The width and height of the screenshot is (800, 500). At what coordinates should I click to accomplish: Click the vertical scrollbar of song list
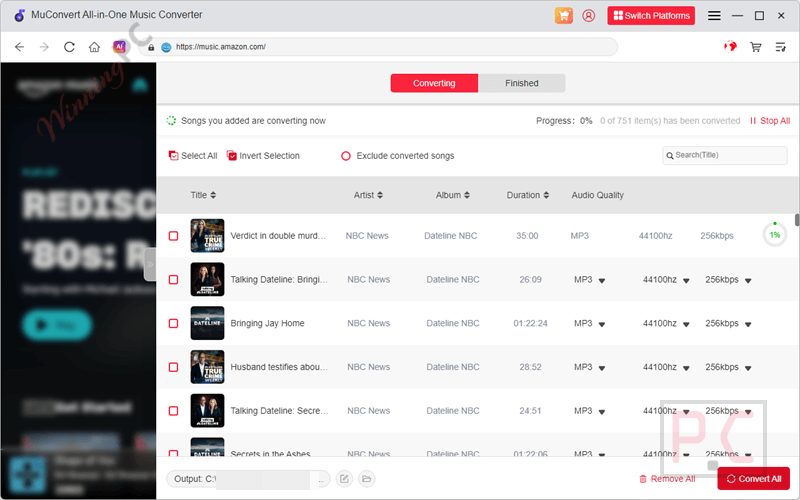point(797,220)
